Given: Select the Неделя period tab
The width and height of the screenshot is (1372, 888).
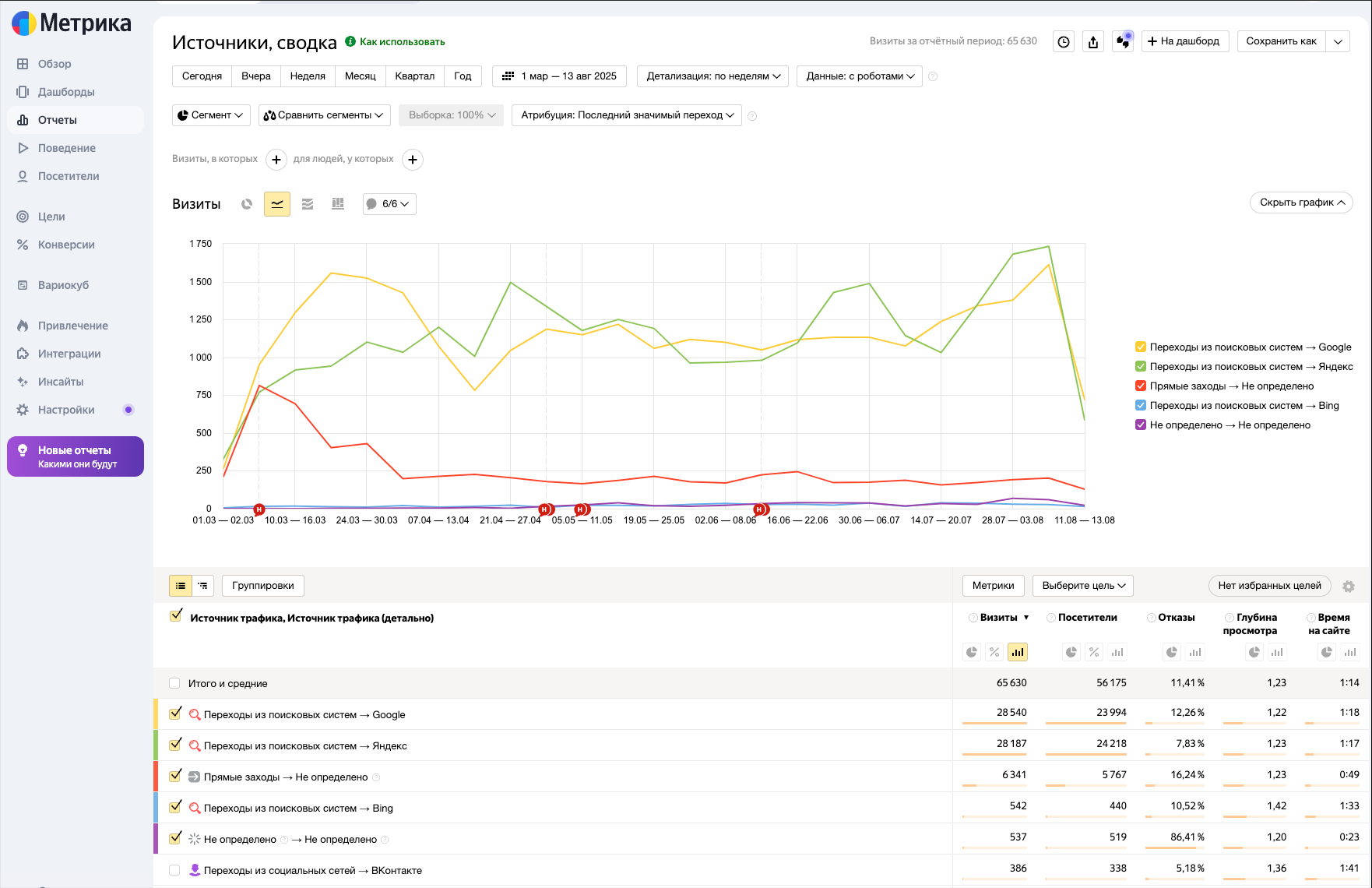Looking at the screenshot, I should [308, 76].
